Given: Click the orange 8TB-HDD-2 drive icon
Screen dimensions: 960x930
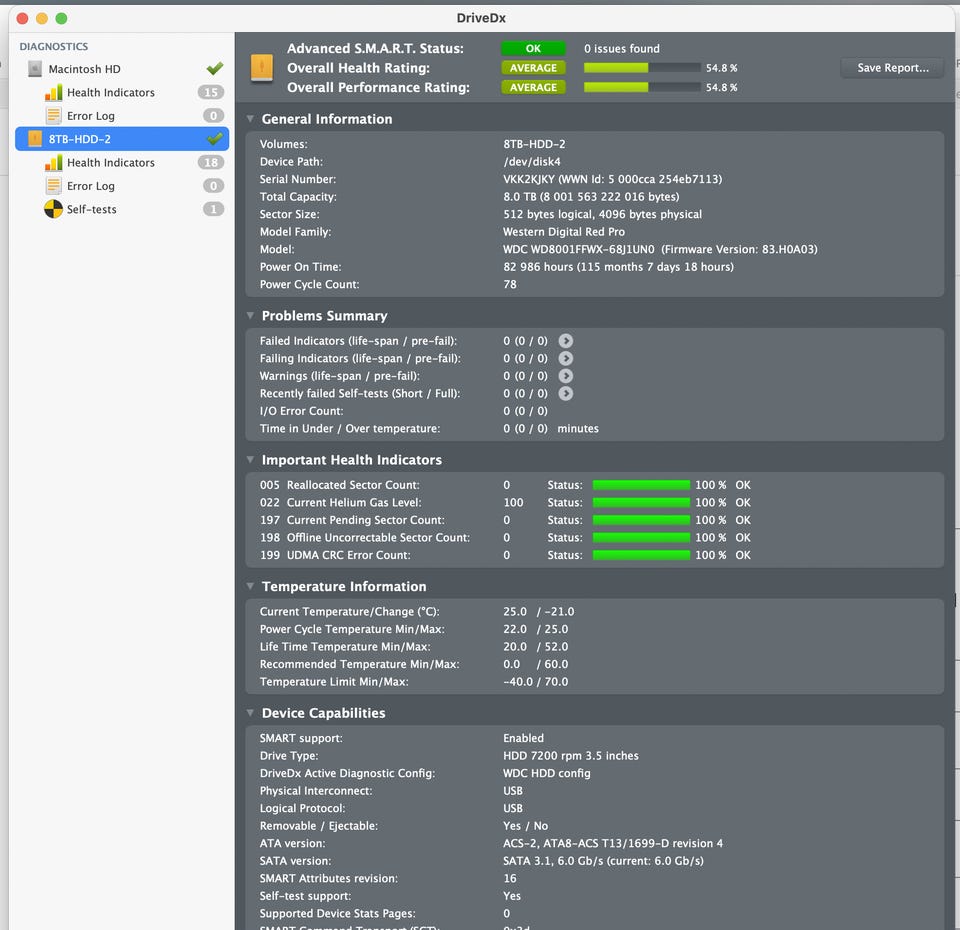Looking at the screenshot, I should [35, 139].
